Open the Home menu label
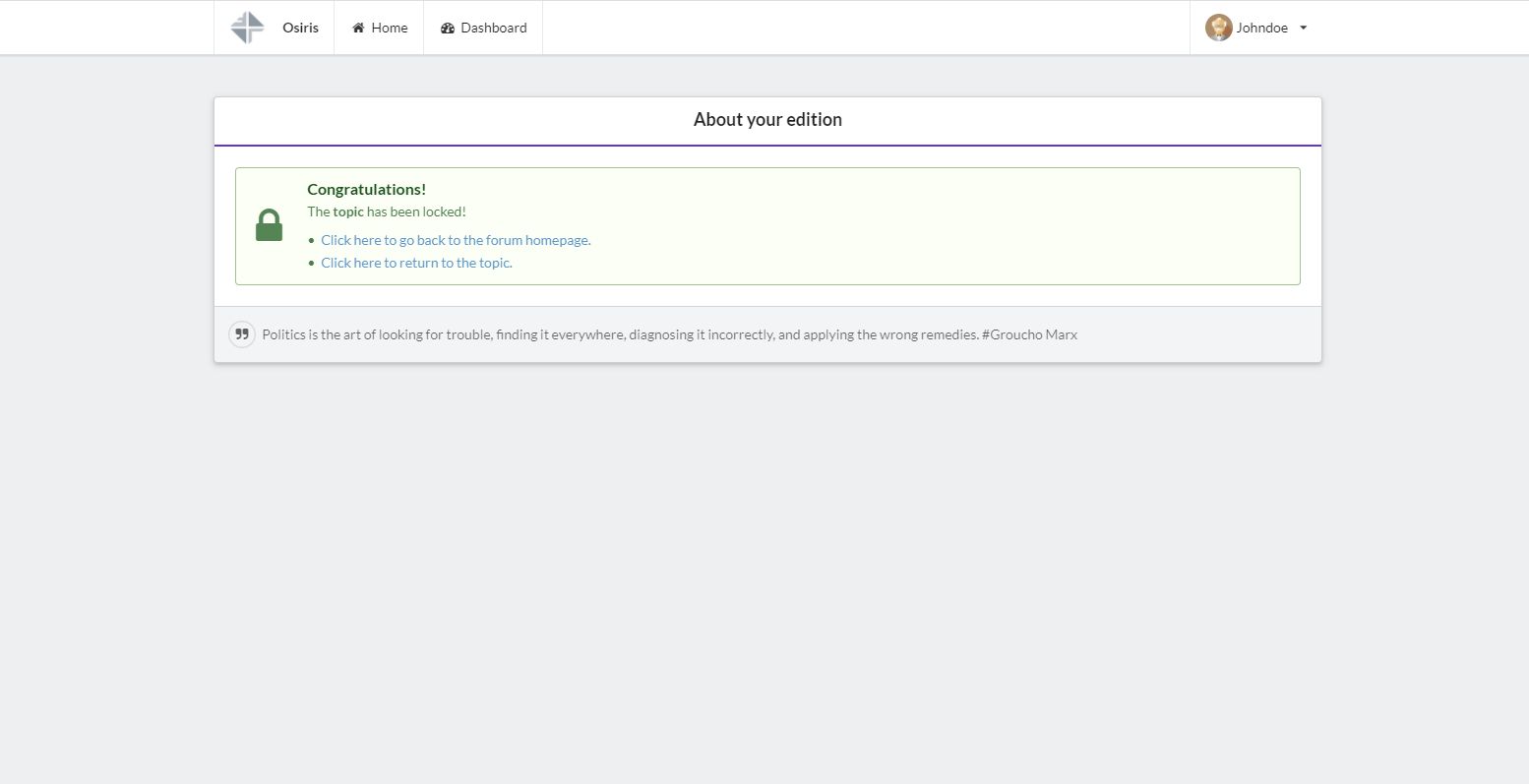Screen dimensions: 1529x784 [390, 28]
